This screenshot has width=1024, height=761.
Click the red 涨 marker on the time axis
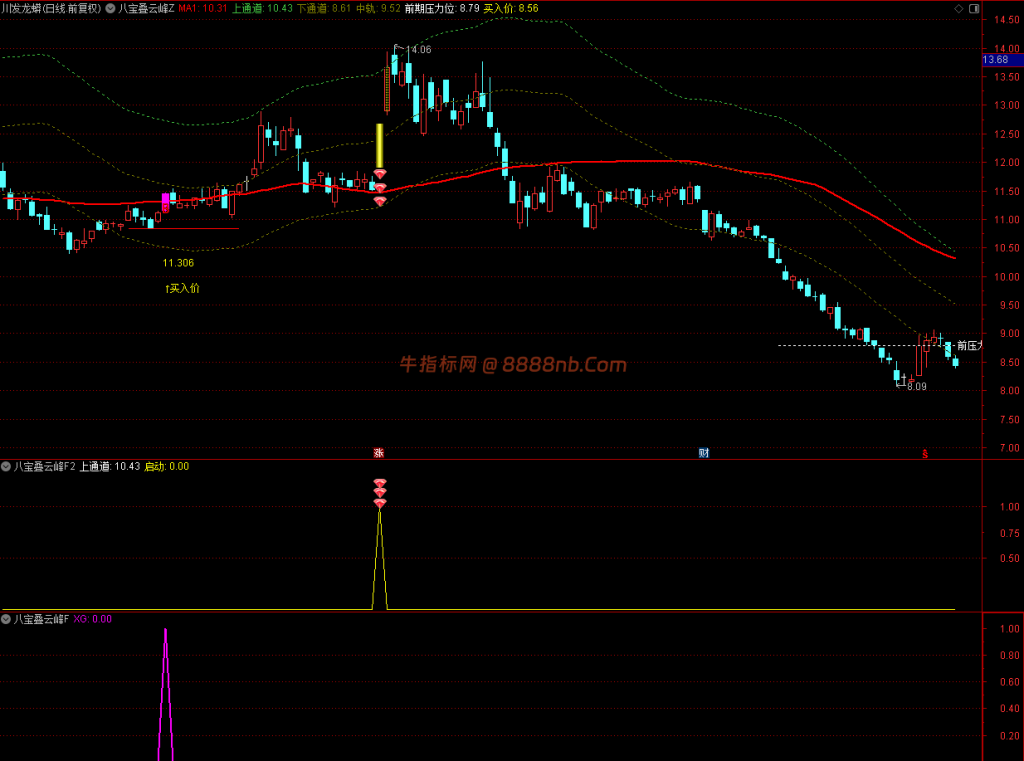click(x=379, y=453)
